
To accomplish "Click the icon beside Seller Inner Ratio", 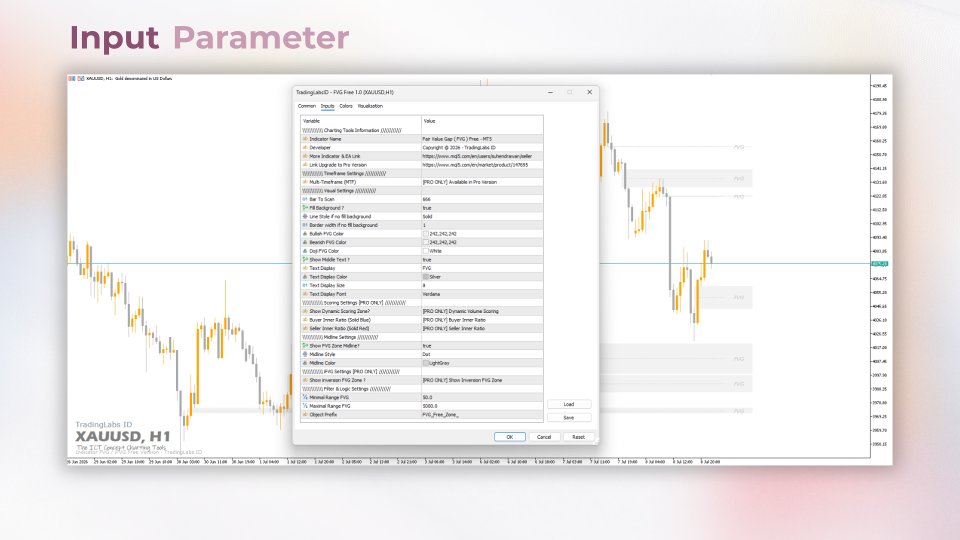I will click(x=305, y=328).
